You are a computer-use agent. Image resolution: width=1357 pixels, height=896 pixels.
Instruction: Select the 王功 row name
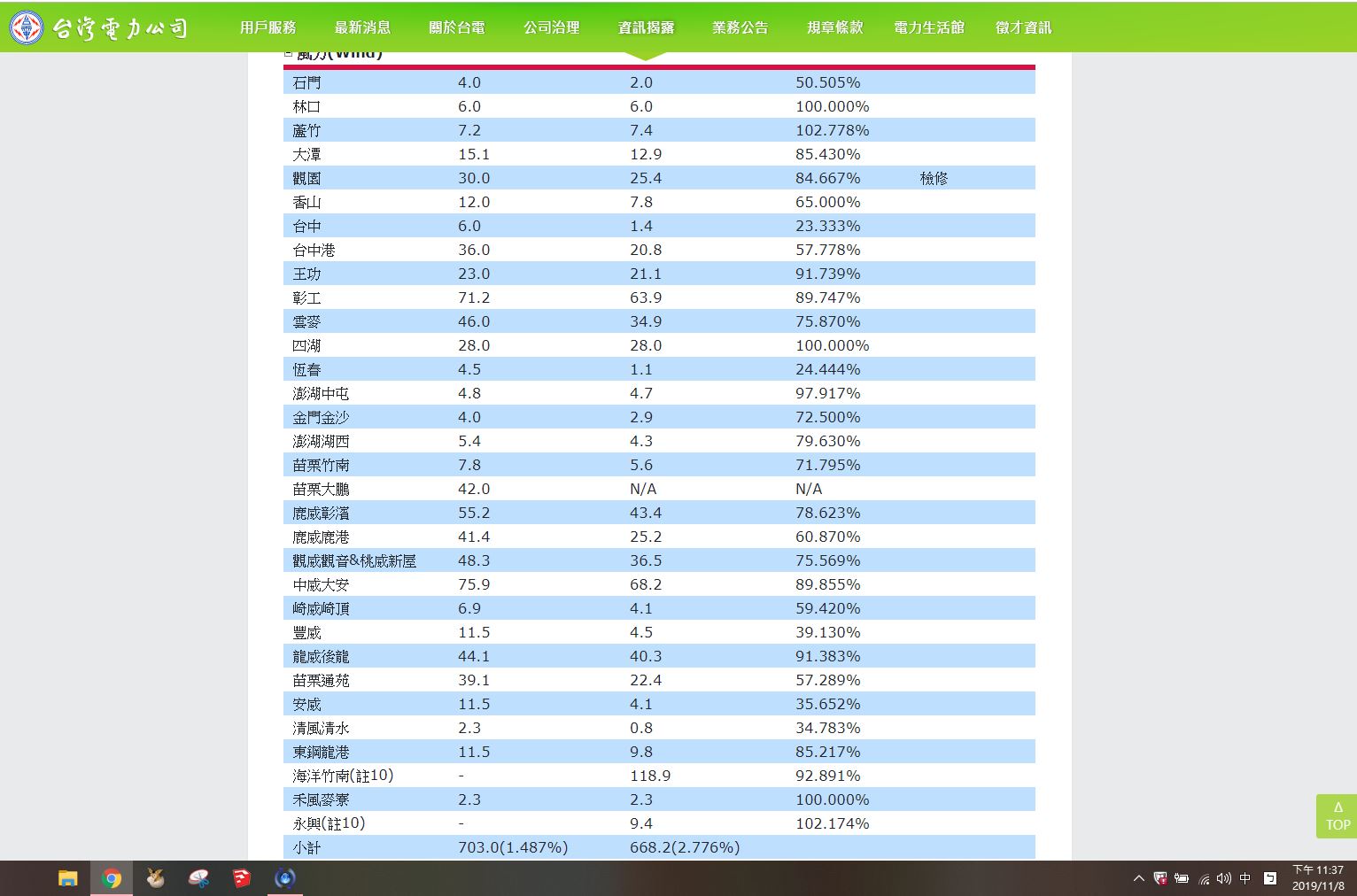[x=306, y=274]
